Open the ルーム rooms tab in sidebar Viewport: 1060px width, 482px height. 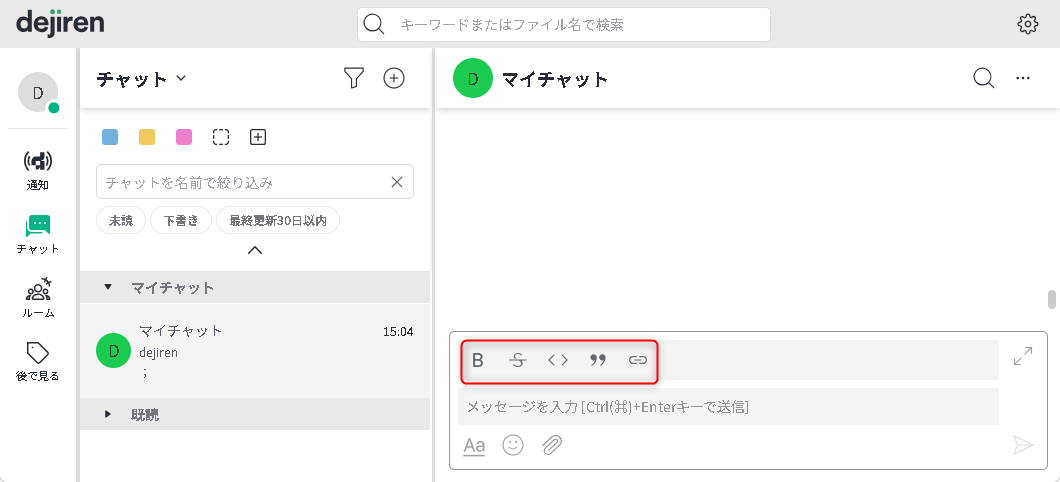(x=38, y=298)
